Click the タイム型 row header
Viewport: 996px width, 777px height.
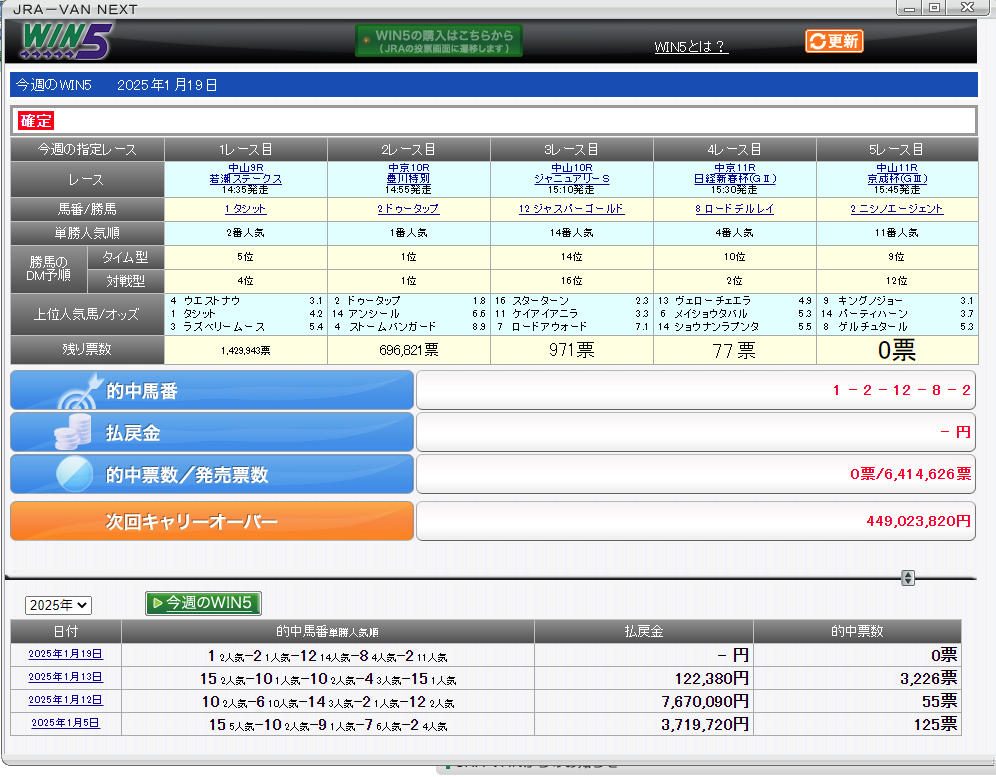point(125,257)
